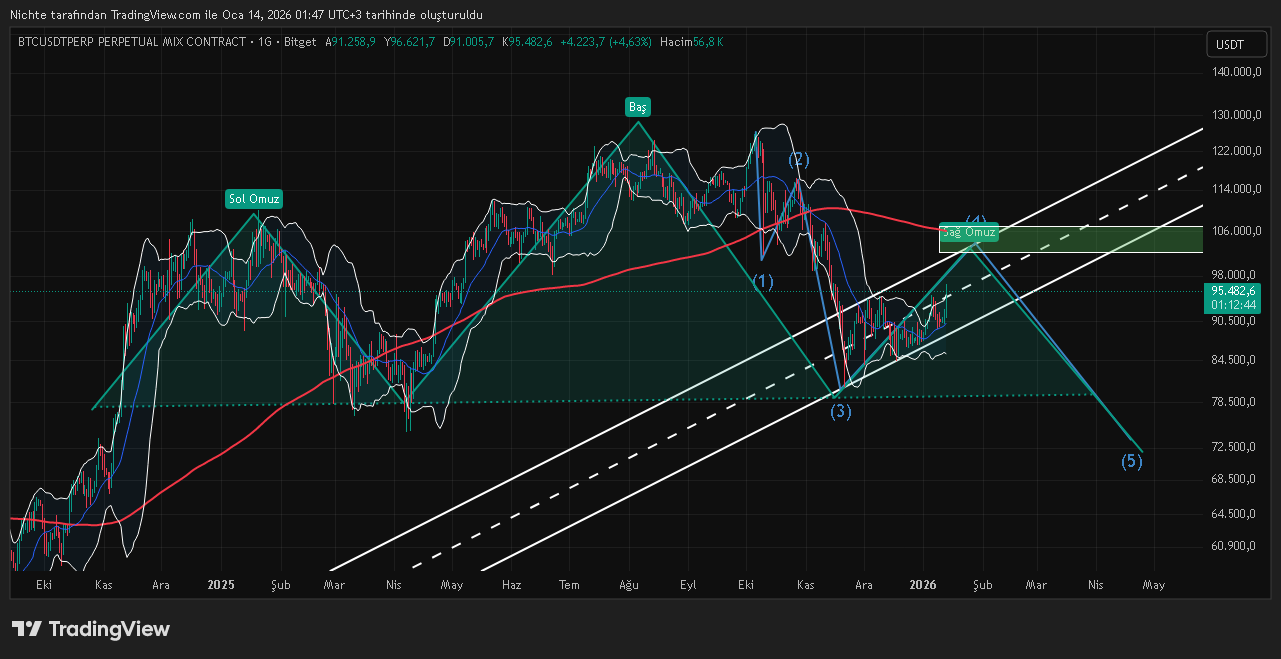The image size is (1281, 659).
Task: Click the BTCUSDTPERP PERPETUAL MIX CONTRACT symbol title
Action: point(132,42)
